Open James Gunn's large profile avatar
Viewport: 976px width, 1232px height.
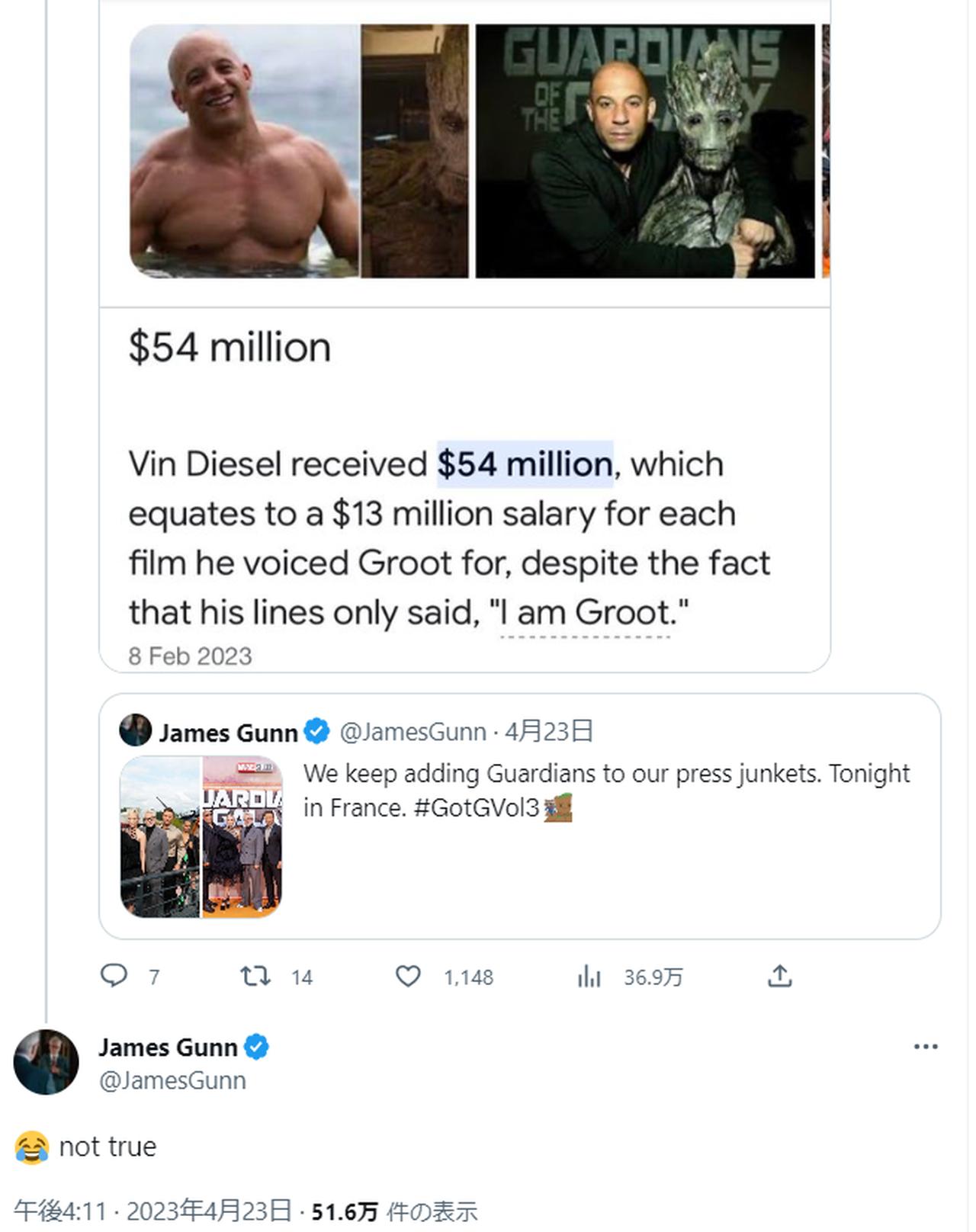point(46,1062)
